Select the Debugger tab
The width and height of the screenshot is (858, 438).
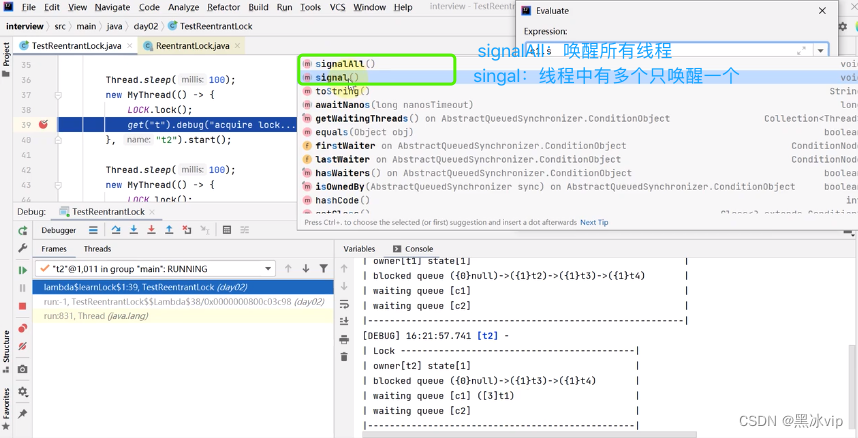pyautogui.click(x=59, y=230)
